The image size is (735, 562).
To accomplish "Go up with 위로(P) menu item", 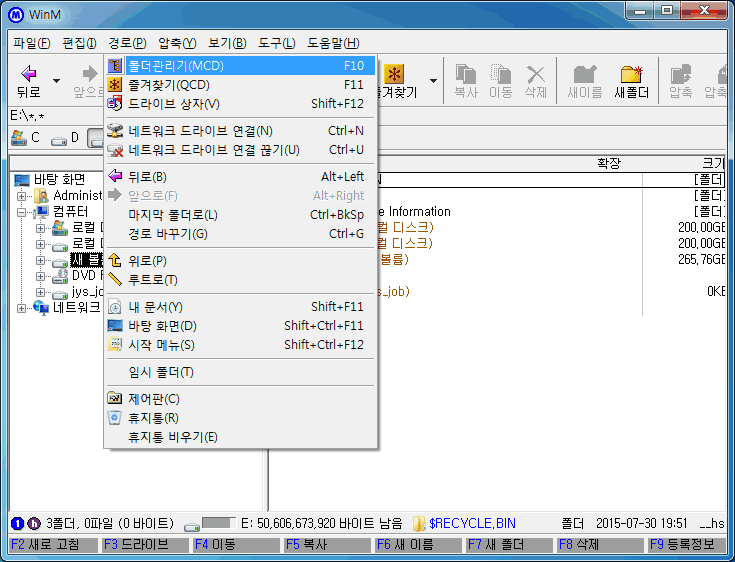I will point(240,261).
